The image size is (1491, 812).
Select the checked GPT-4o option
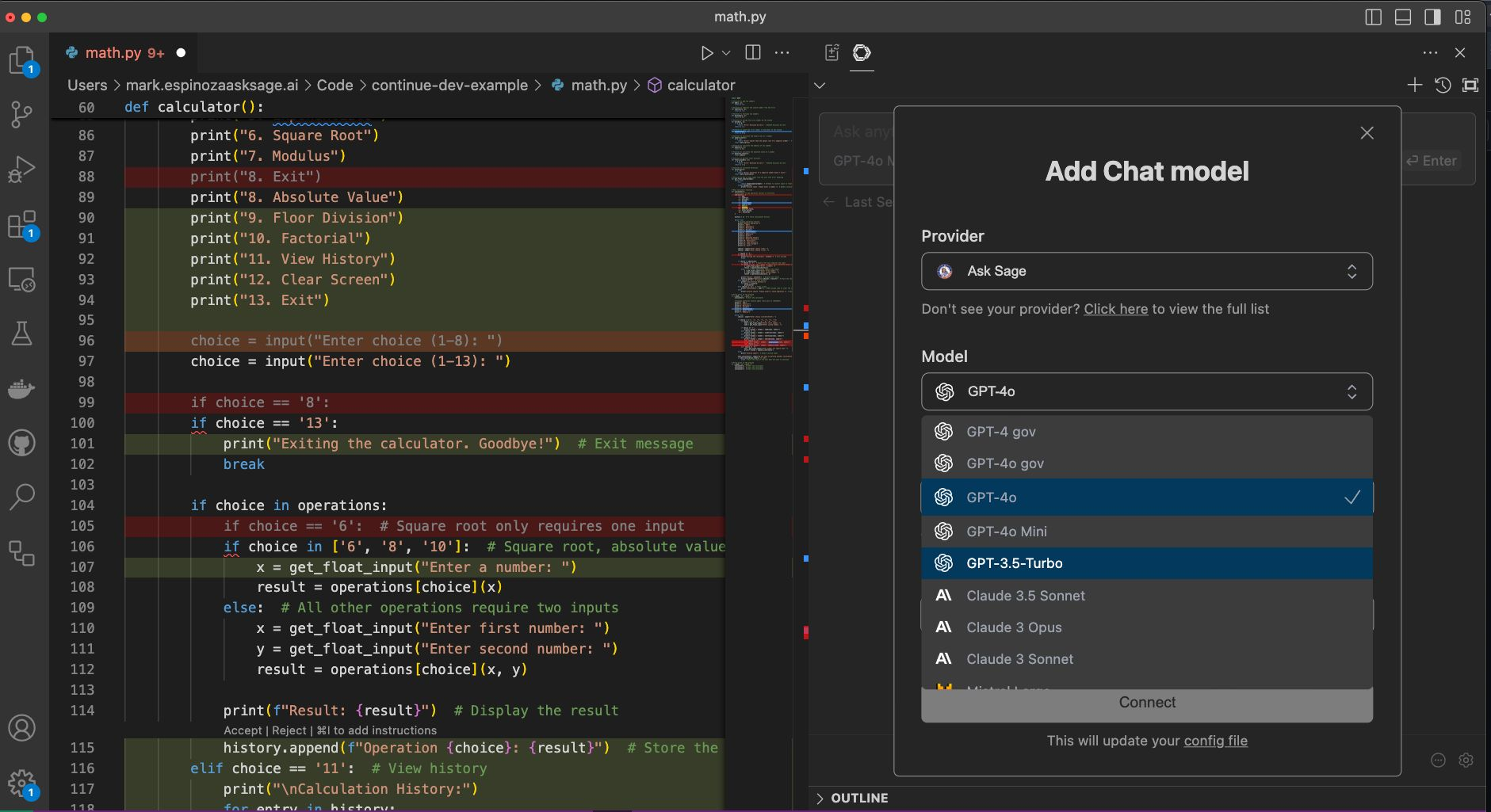(1147, 497)
